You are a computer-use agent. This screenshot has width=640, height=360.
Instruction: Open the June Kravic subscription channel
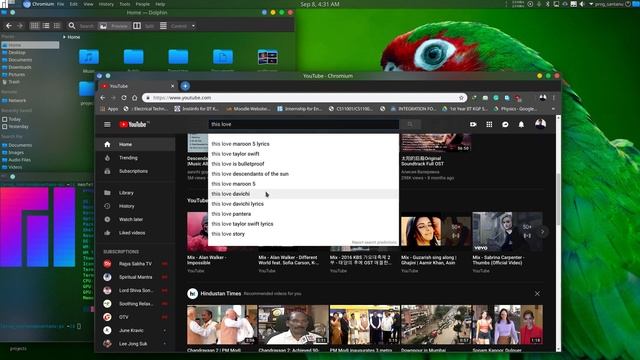pyautogui.click(x=136, y=331)
